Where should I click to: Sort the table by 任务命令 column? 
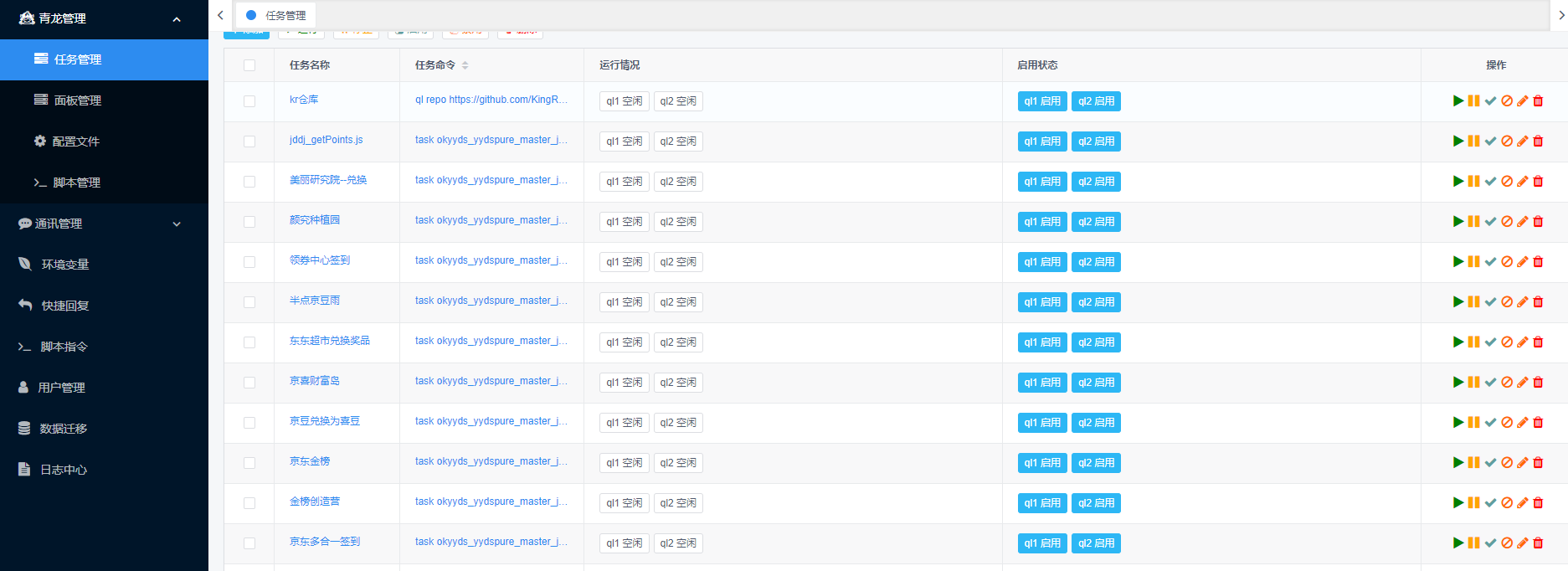click(465, 65)
